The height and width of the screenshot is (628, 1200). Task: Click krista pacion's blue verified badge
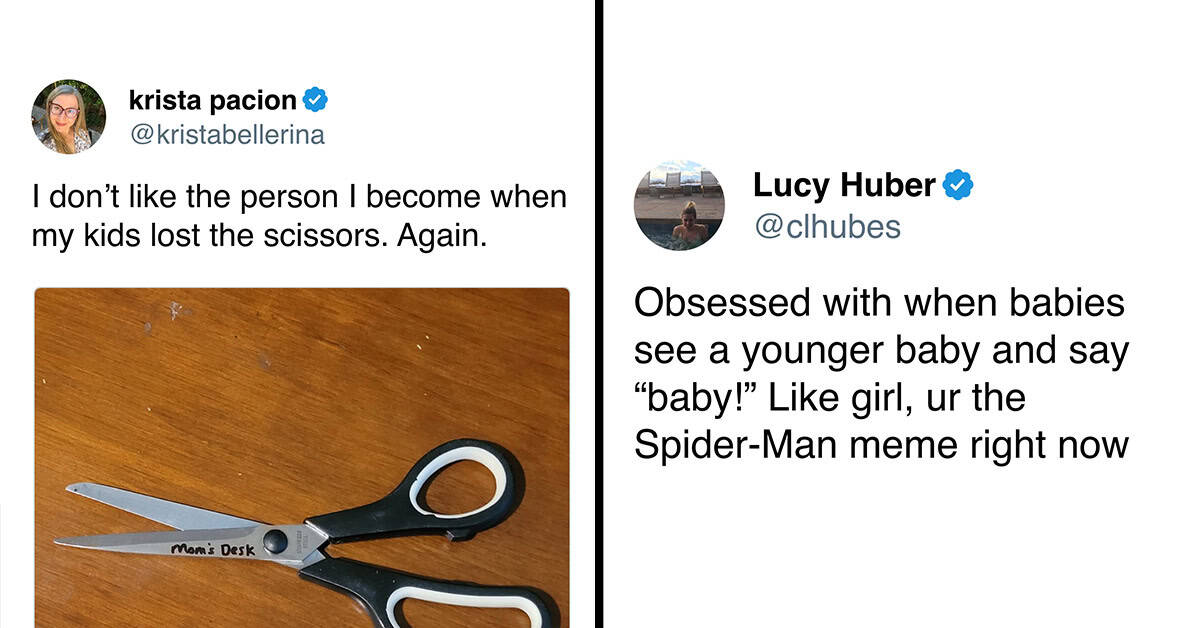click(x=316, y=101)
